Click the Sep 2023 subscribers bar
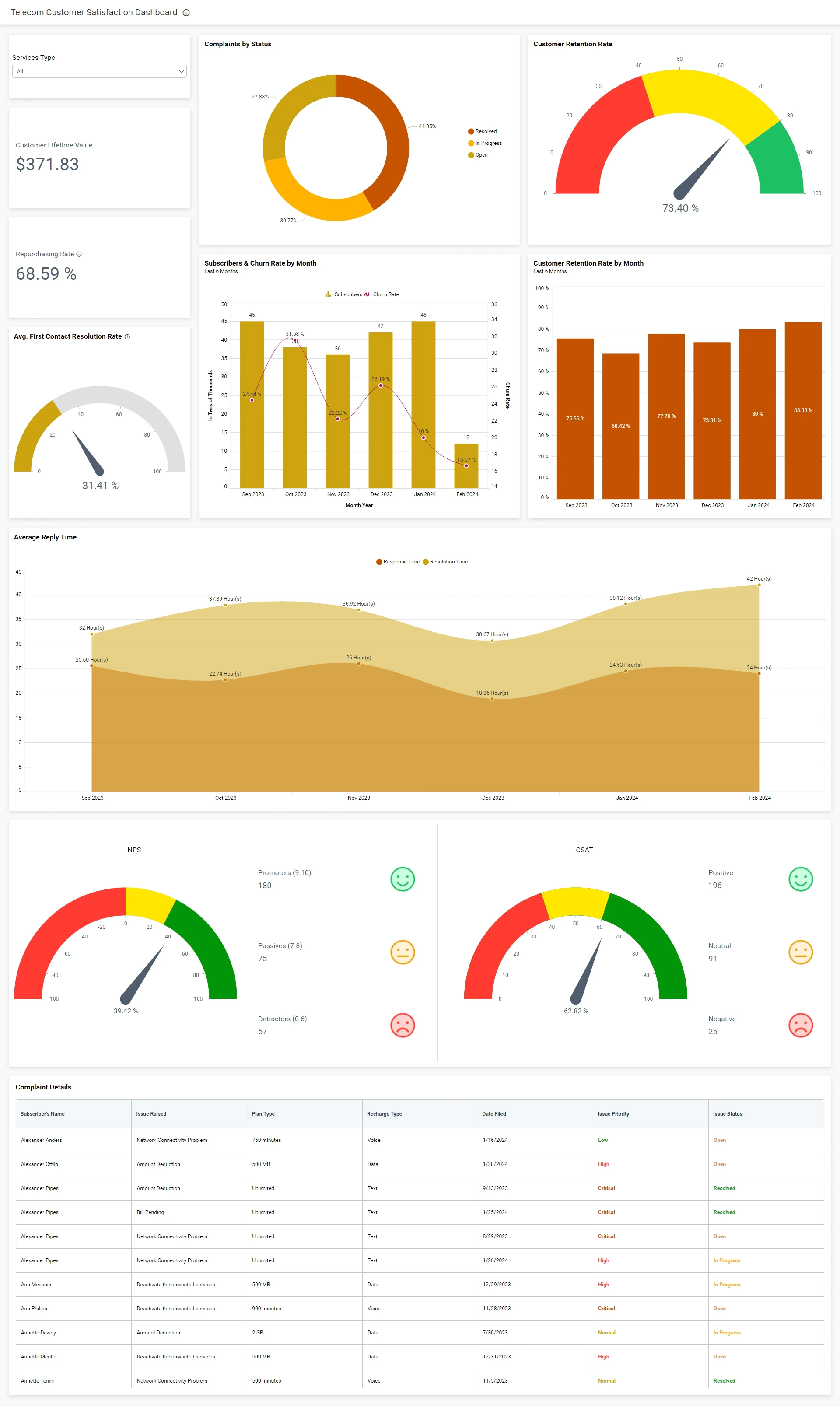Image resolution: width=840 pixels, height=1407 pixels. 252,405
